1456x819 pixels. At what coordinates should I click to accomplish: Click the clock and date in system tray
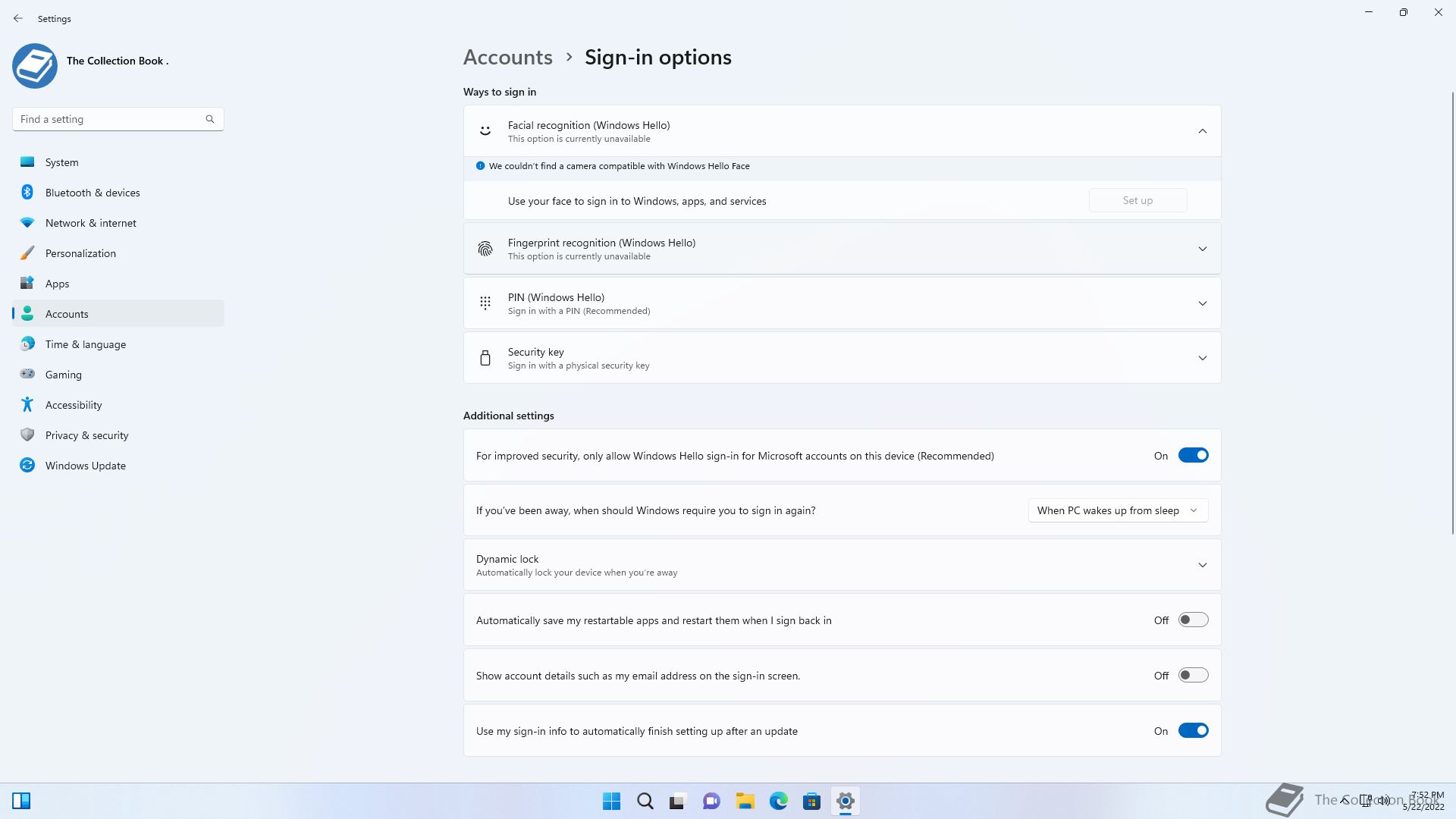click(x=1424, y=801)
